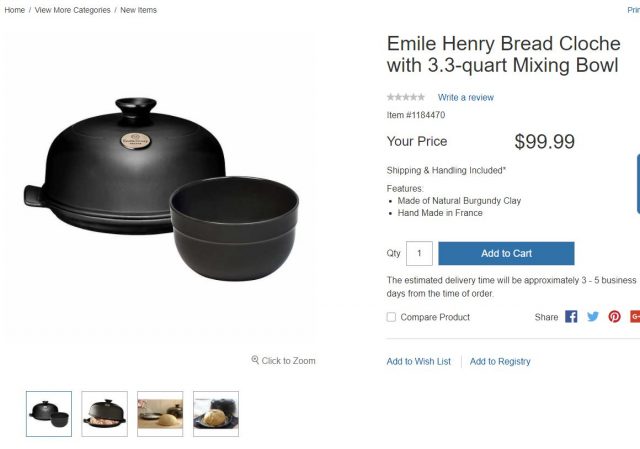Focus the Qty quantity field
The width and height of the screenshot is (640, 449).
coord(419,253)
